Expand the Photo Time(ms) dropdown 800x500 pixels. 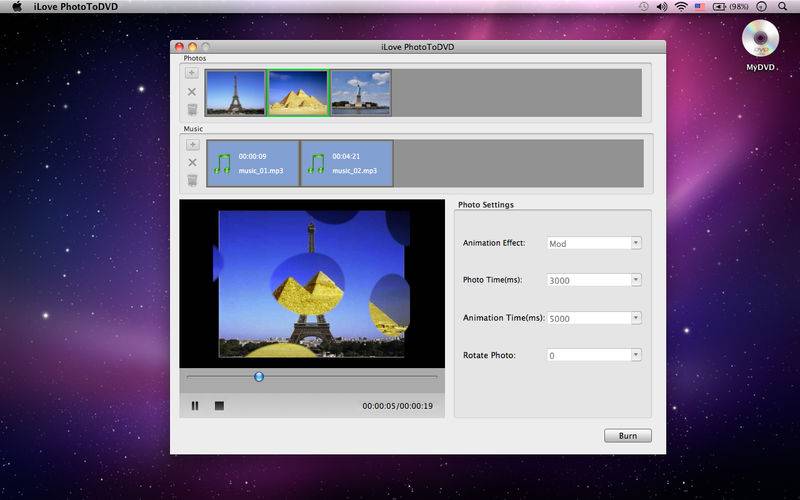coord(636,280)
